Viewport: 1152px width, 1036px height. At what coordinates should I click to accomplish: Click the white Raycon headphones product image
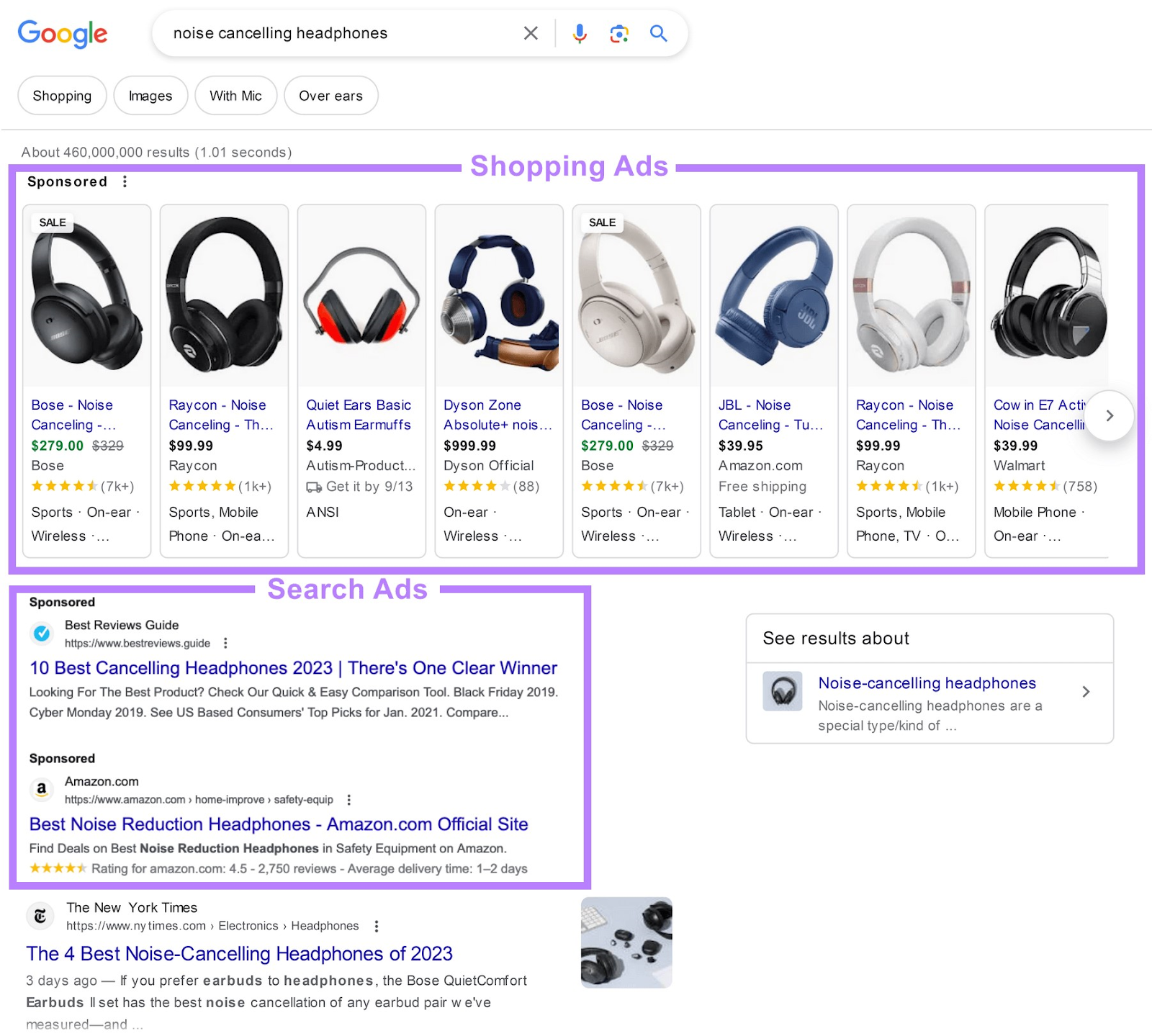point(912,296)
